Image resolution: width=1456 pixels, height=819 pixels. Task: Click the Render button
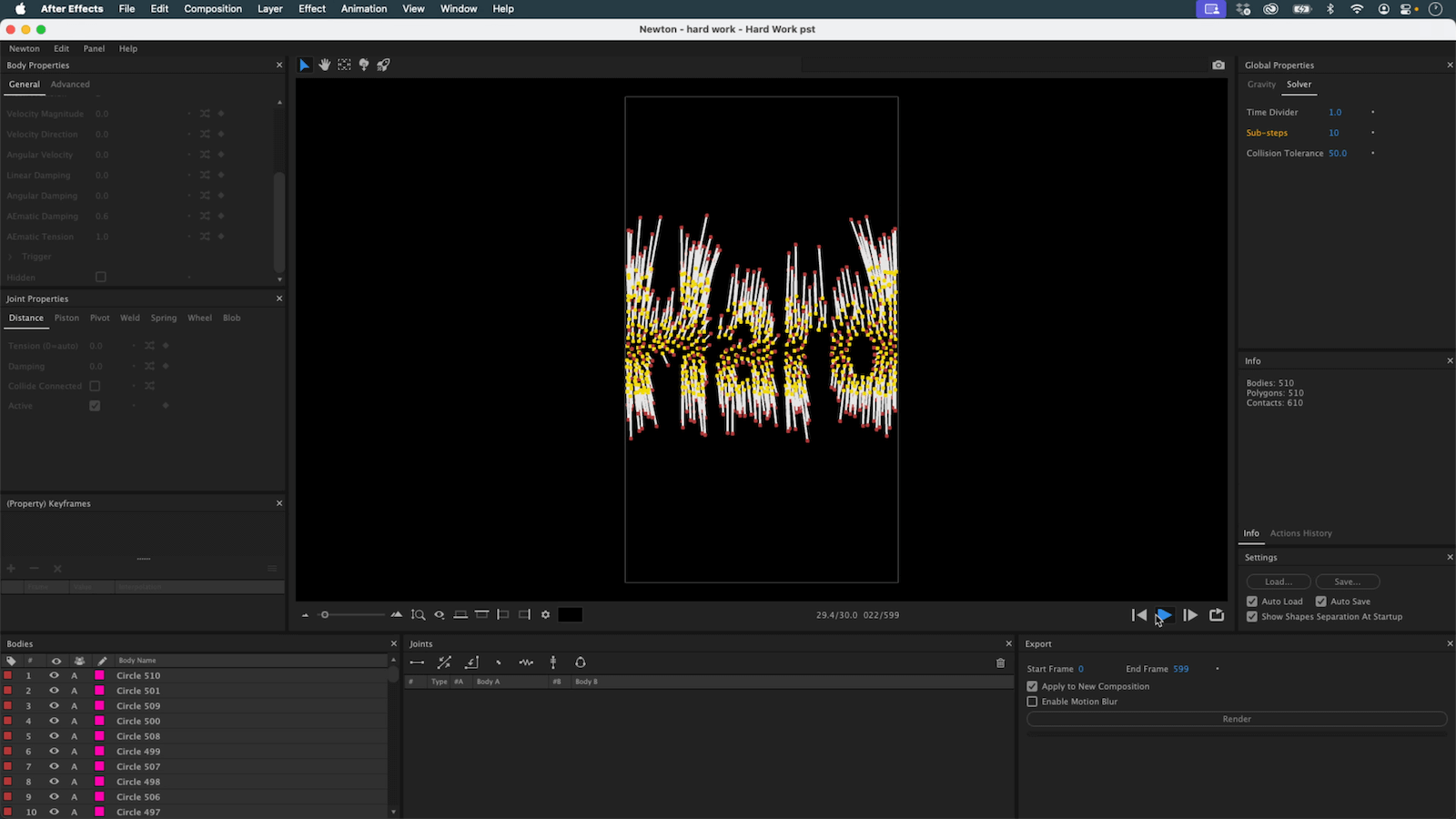point(1237,719)
